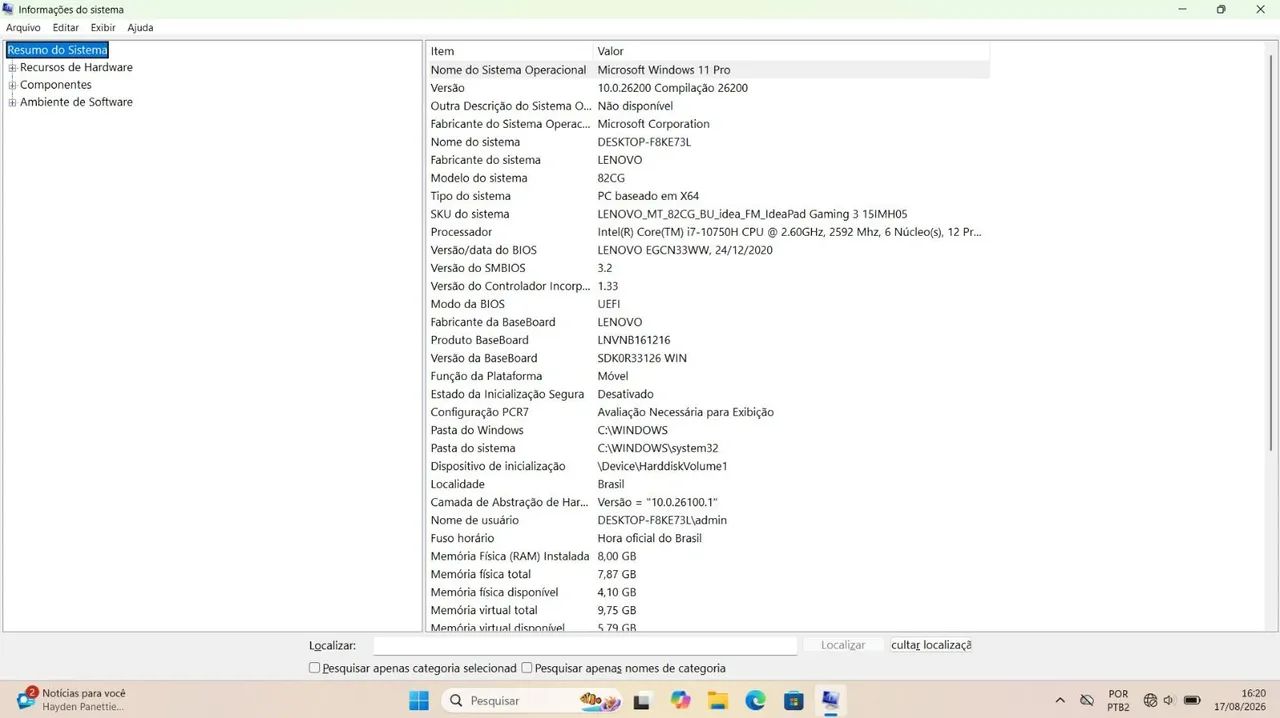
Task: Select the Dispositivo de inicialização row
Action: coord(708,466)
